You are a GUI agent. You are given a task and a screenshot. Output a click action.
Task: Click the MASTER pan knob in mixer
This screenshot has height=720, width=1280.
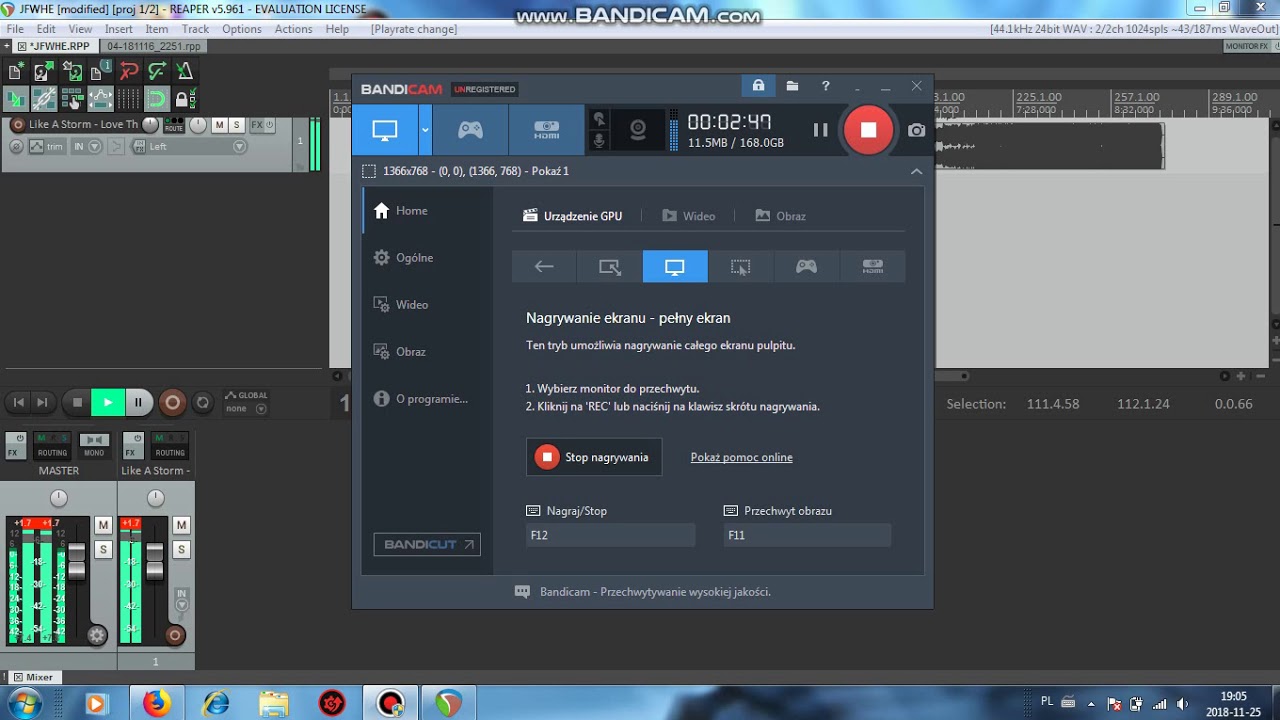click(x=58, y=498)
